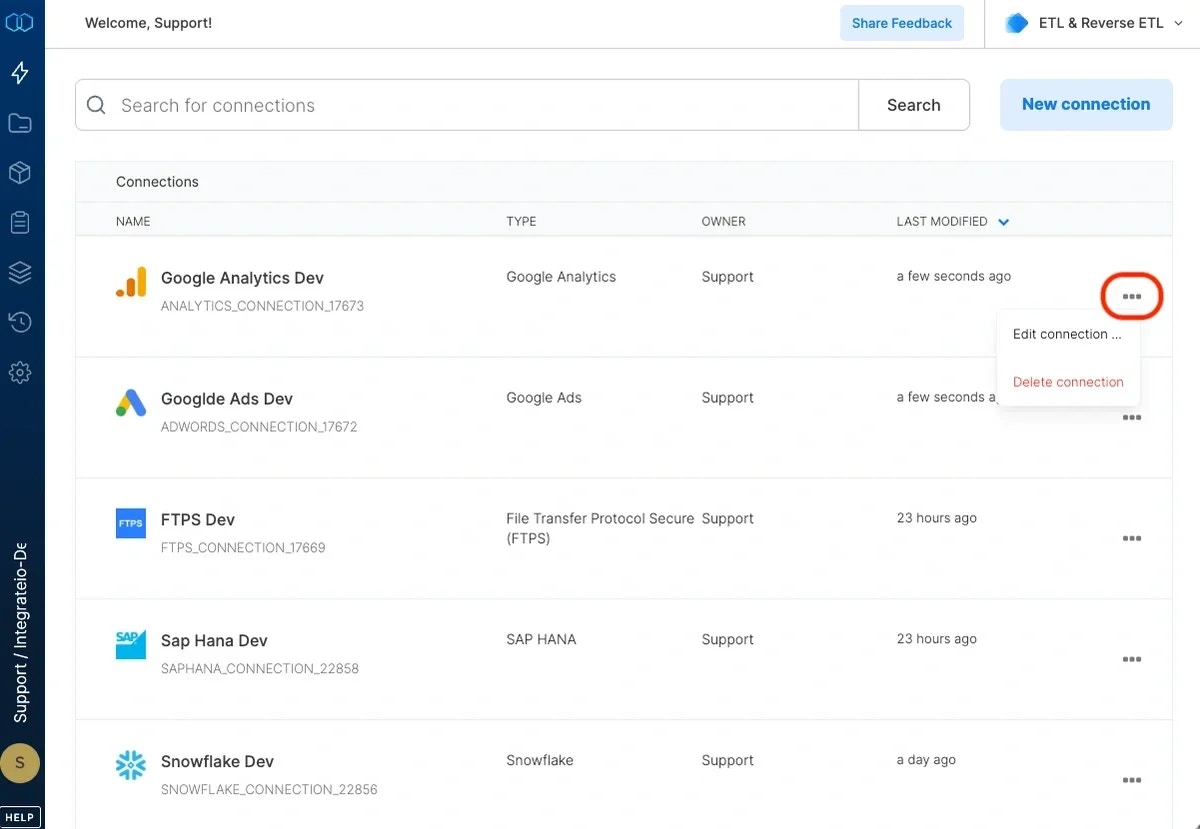This screenshot has width=1200, height=829.
Task: Open the HELP tab at bottom left
Action: [x=20, y=816]
